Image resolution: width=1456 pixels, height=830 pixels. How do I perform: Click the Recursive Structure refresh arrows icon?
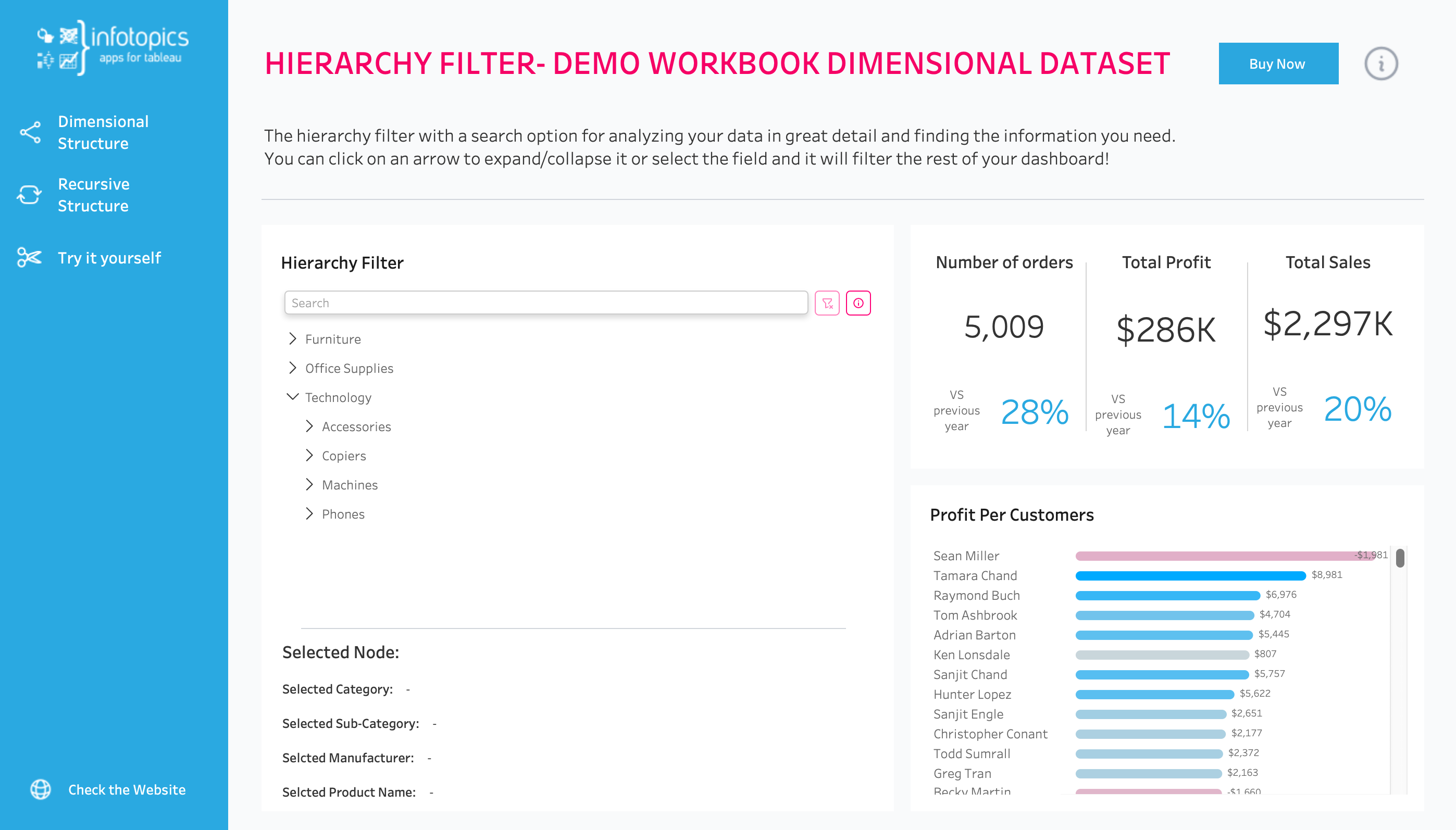point(29,195)
